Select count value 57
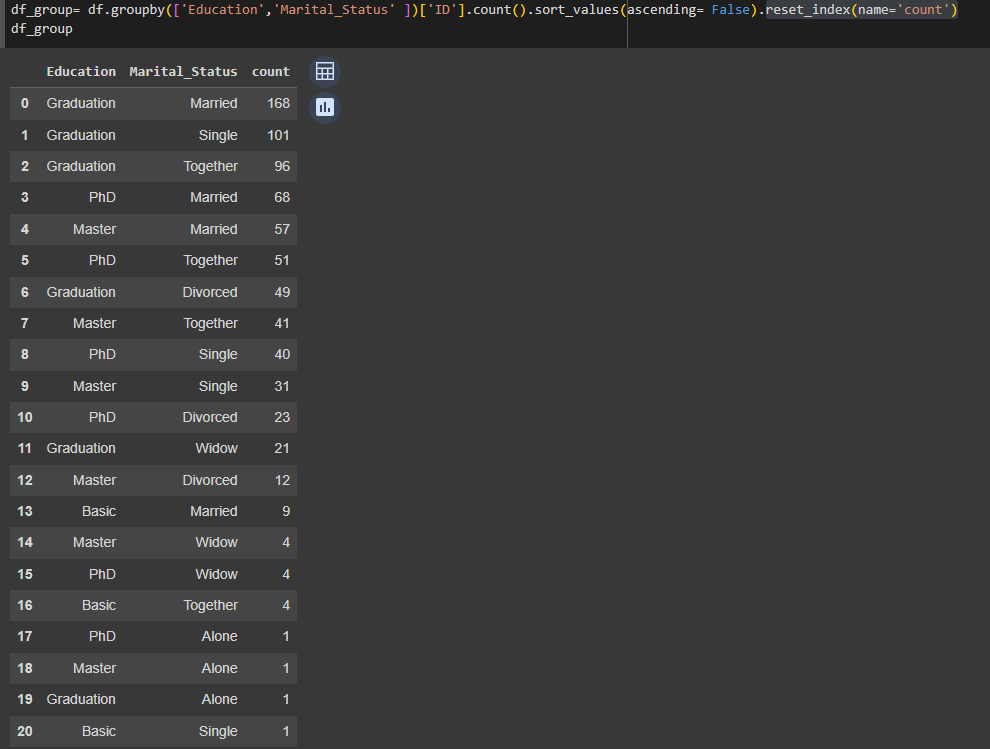990x749 pixels. [282, 229]
